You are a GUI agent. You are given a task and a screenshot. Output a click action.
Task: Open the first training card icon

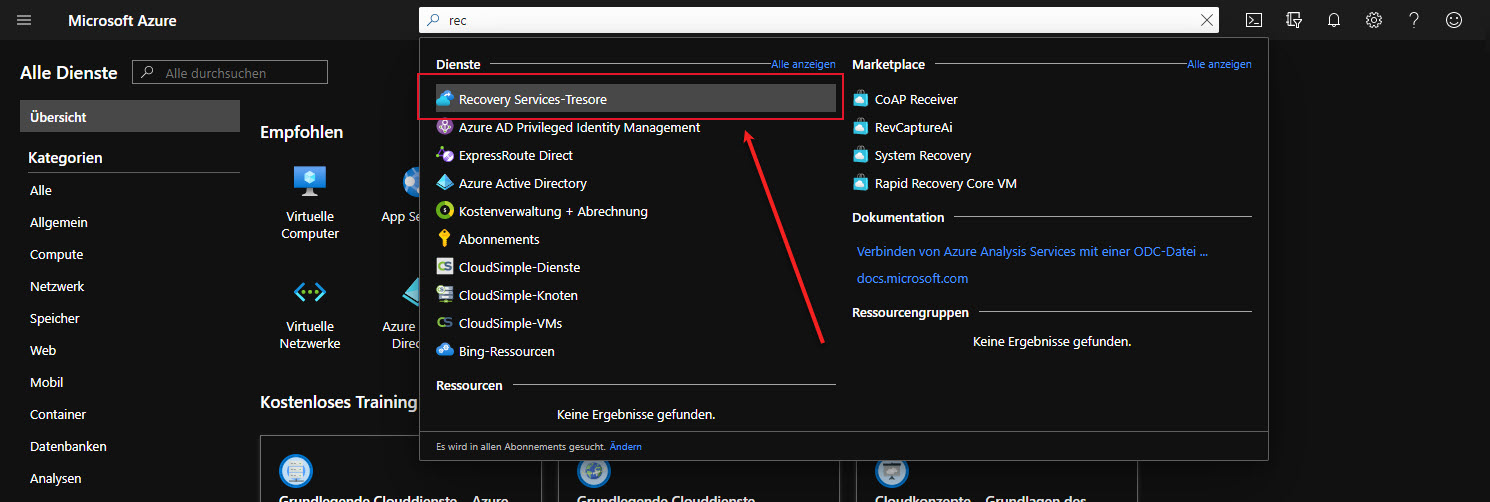(x=296, y=470)
